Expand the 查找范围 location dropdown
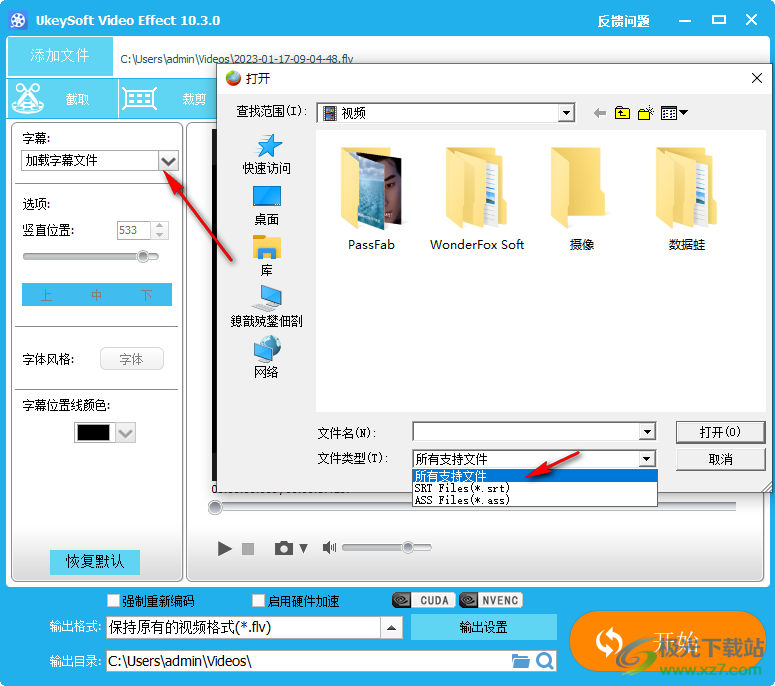This screenshot has height=686, width=775. pyautogui.click(x=566, y=113)
